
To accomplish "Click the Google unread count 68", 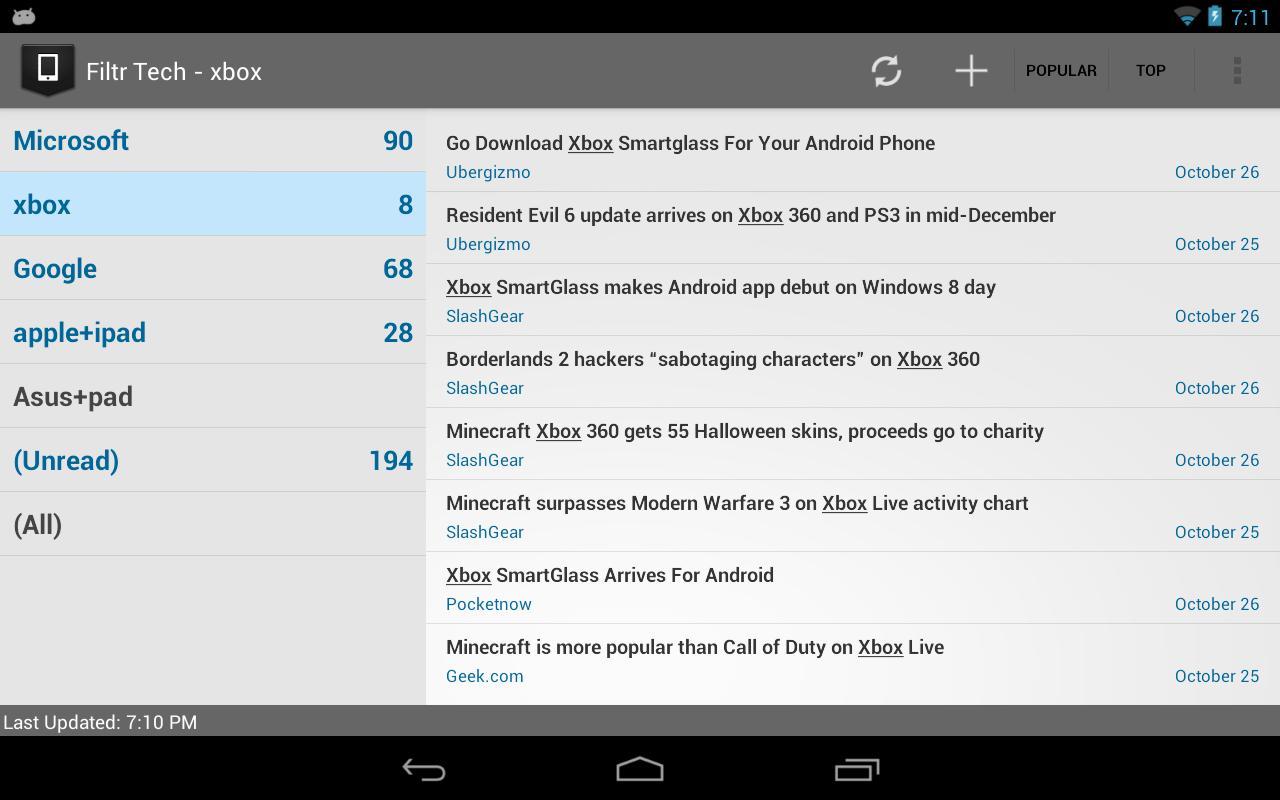I will [x=398, y=268].
